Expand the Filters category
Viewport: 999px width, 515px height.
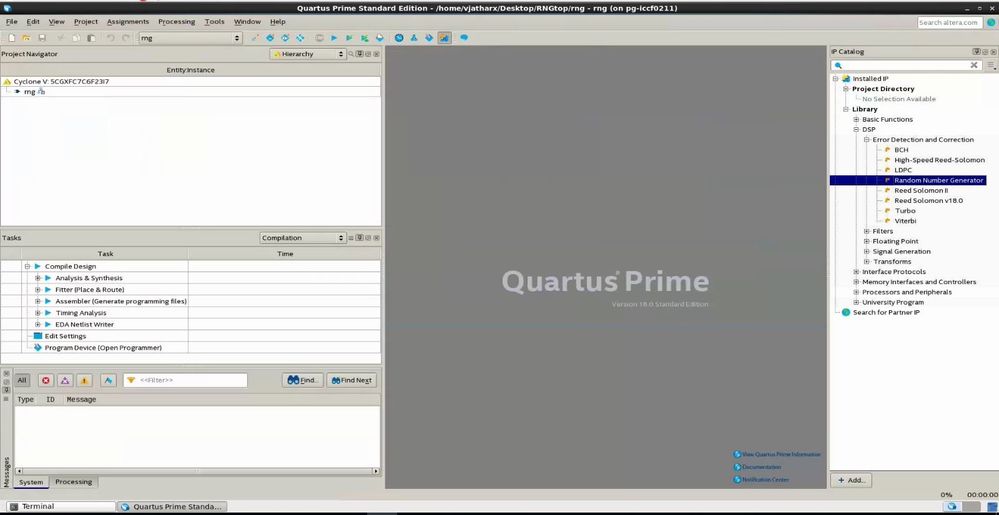point(866,231)
